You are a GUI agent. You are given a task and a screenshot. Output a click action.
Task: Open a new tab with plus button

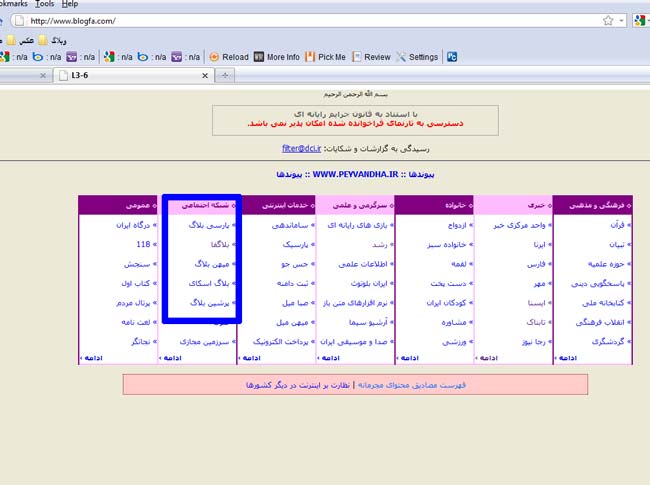pyautogui.click(x=225, y=75)
